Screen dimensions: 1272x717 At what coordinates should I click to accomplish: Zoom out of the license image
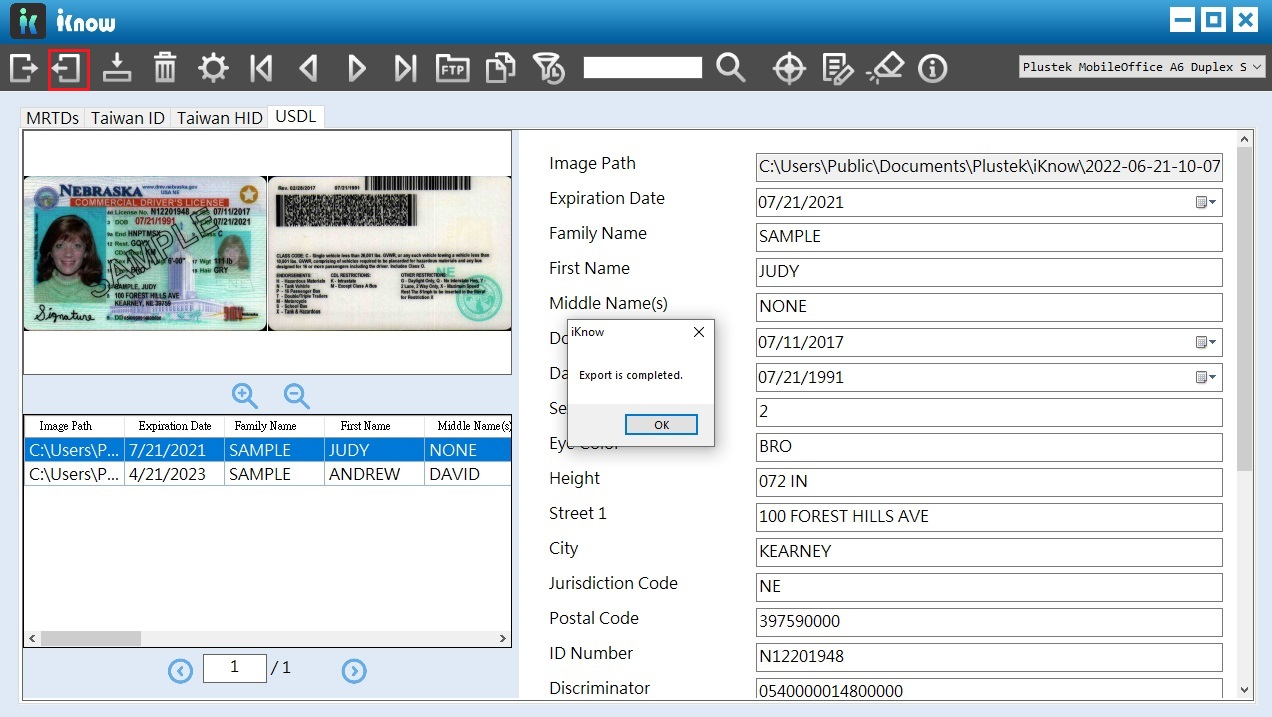(297, 396)
